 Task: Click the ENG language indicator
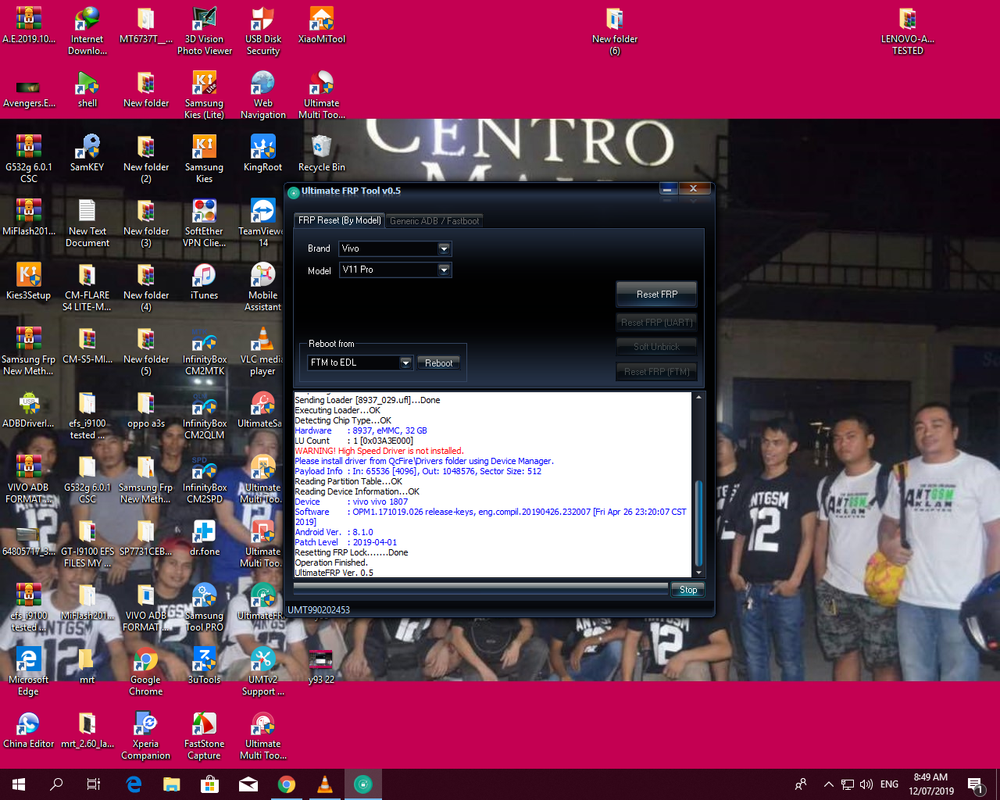(x=889, y=784)
